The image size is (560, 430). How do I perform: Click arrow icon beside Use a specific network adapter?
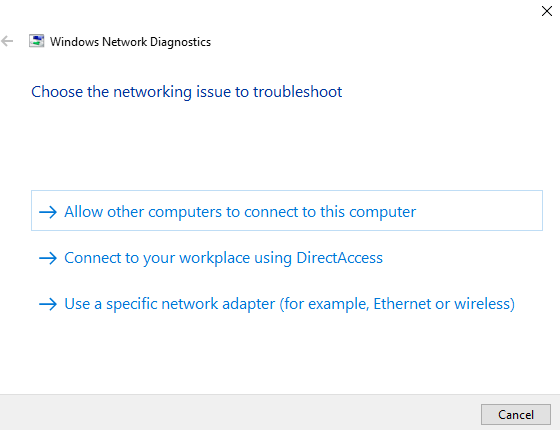point(48,304)
